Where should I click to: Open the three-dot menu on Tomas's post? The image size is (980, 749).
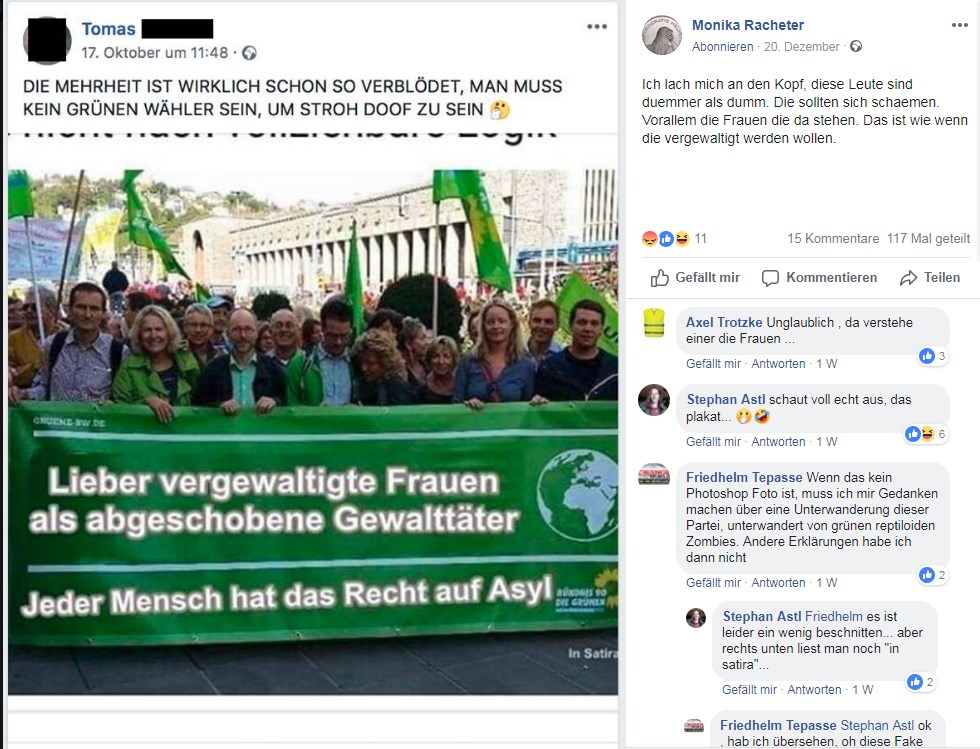(597, 26)
